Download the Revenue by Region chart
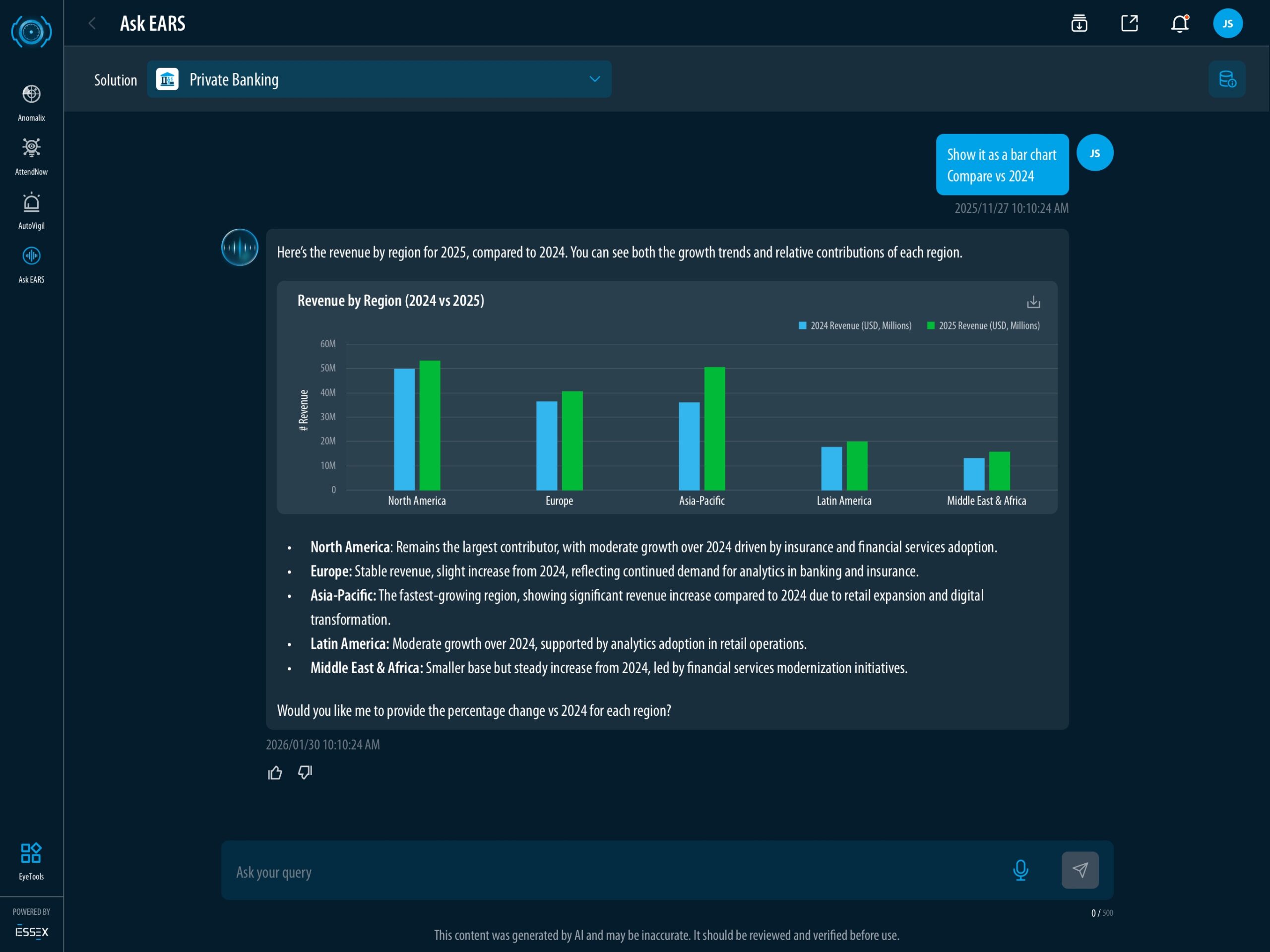The image size is (1270, 952). pyautogui.click(x=1033, y=302)
